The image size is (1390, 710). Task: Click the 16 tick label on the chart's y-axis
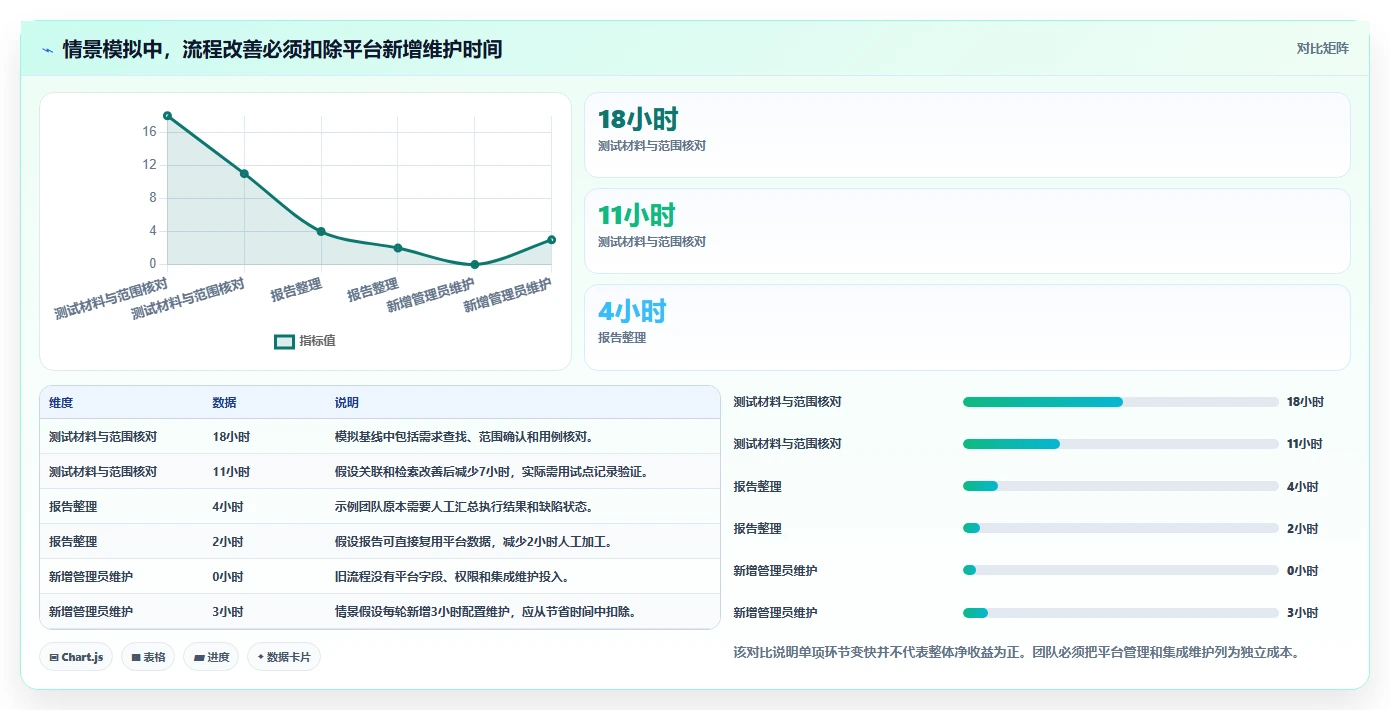point(149,132)
